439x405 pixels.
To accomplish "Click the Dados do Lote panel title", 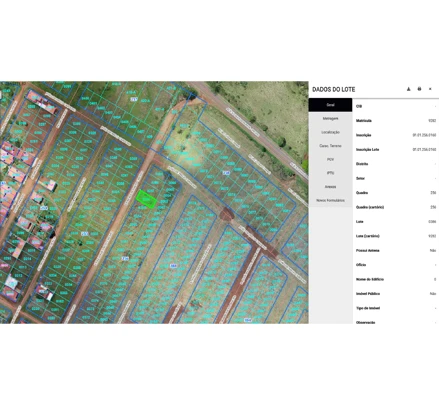I will pyautogui.click(x=334, y=89).
